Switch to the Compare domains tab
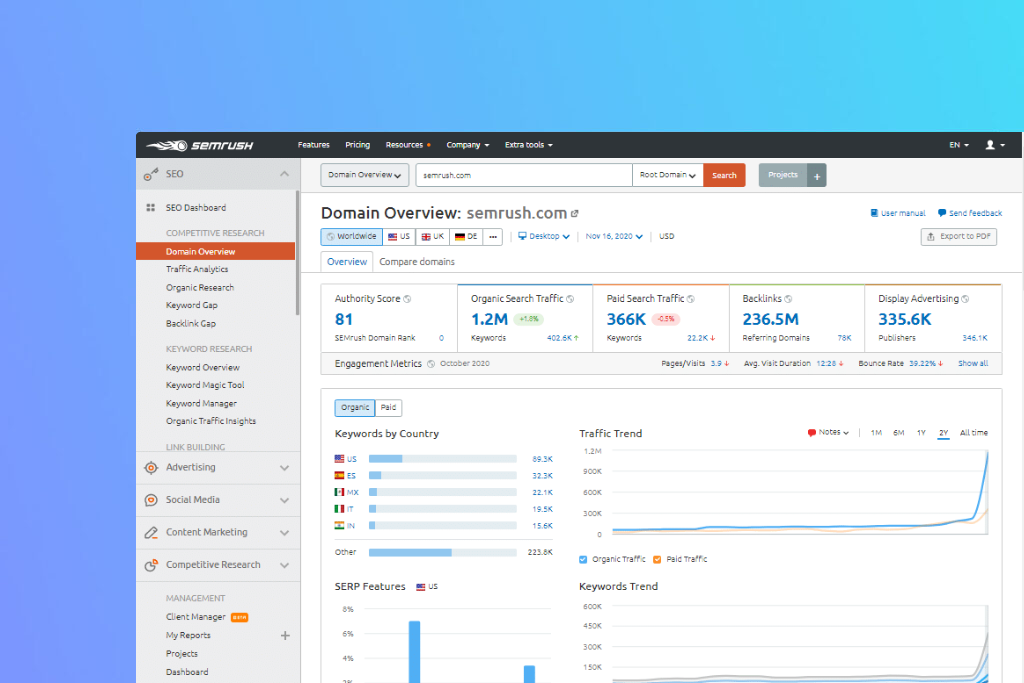This screenshot has width=1024, height=683. pyautogui.click(x=417, y=262)
